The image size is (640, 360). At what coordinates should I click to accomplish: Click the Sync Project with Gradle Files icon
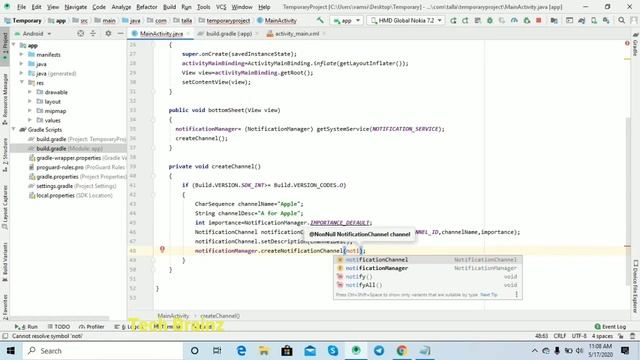pyautogui.click(x=582, y=20)
